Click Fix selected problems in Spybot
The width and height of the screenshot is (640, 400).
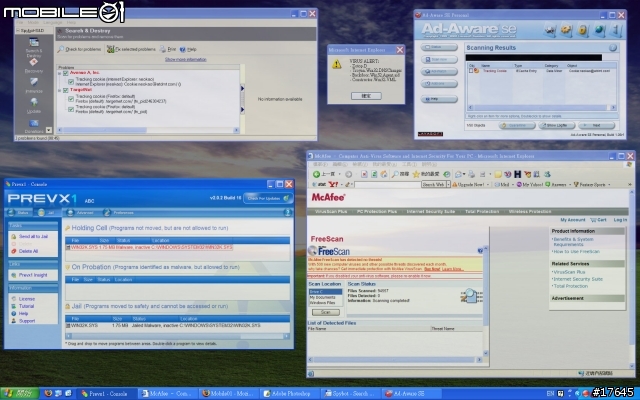pos(131,49)
